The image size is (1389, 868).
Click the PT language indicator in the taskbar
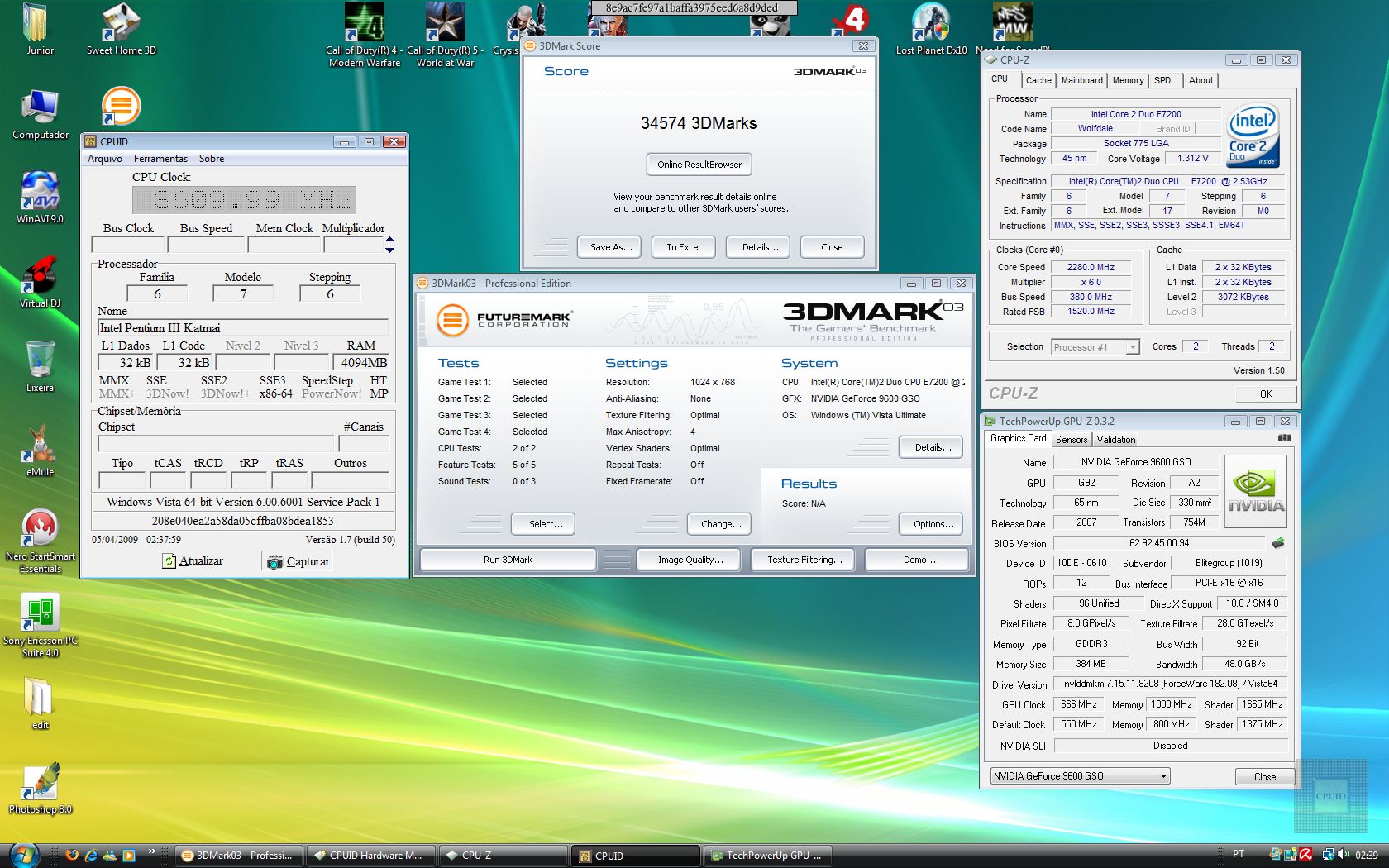(x=1239, y=854)
